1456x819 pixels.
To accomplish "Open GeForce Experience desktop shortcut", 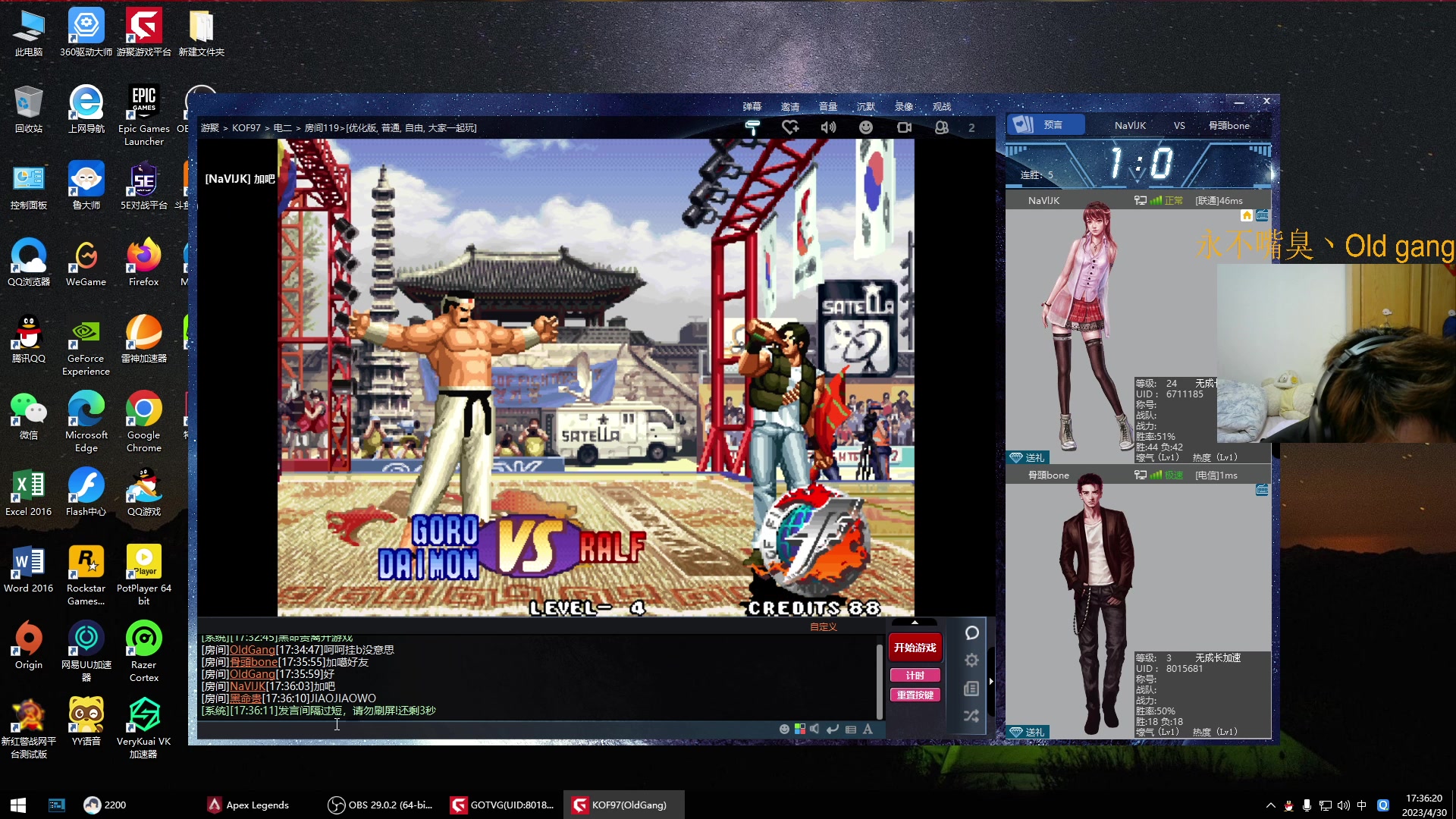I will tap(86, 345).
